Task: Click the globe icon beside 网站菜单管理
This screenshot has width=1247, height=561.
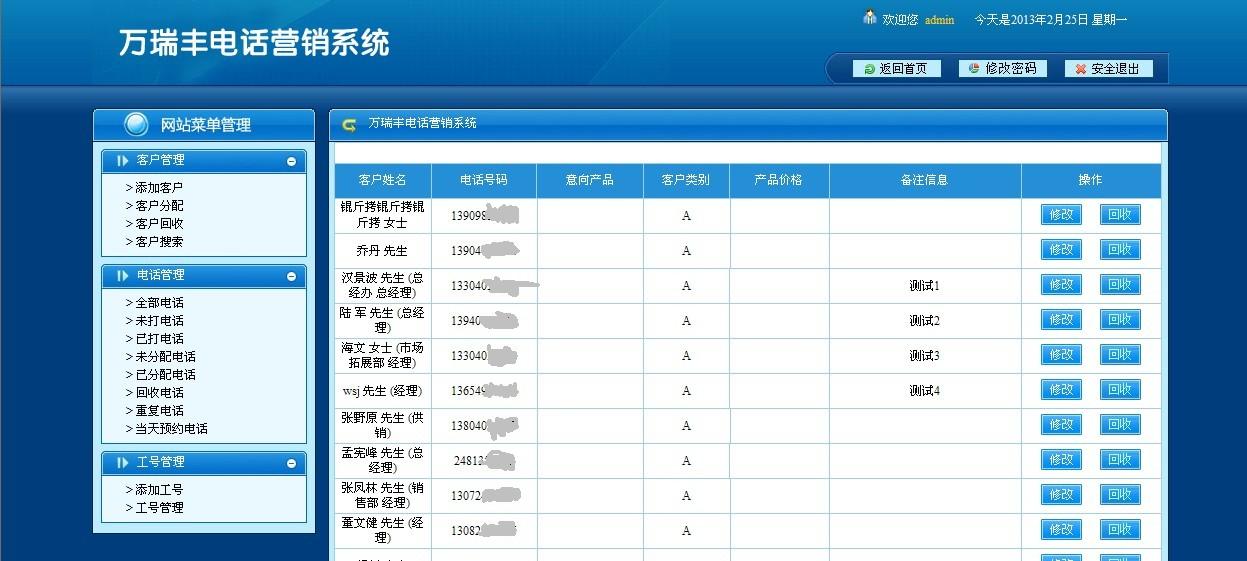Action: point(136,125)
